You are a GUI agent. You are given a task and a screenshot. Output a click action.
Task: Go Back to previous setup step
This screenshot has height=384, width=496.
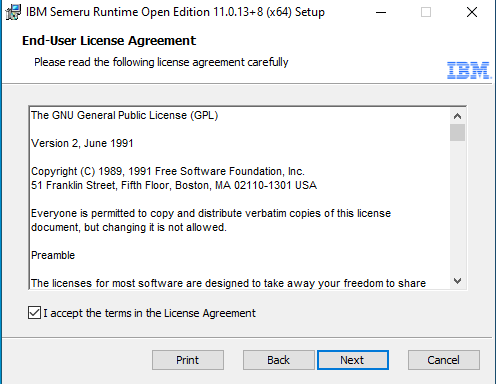point(278,360)
